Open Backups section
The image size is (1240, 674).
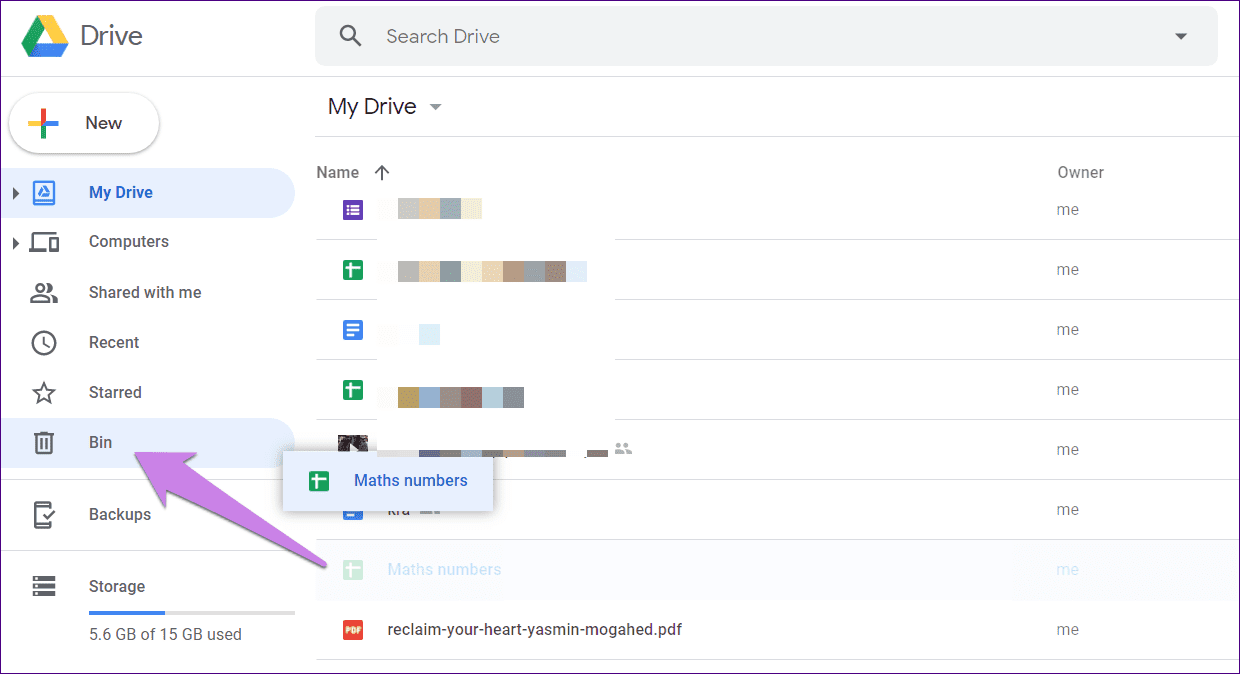coord(120,514)
